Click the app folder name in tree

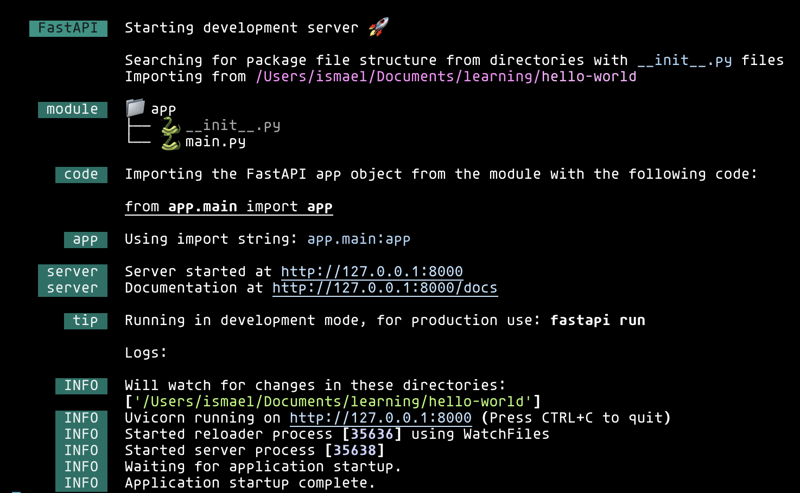(163, 109)
